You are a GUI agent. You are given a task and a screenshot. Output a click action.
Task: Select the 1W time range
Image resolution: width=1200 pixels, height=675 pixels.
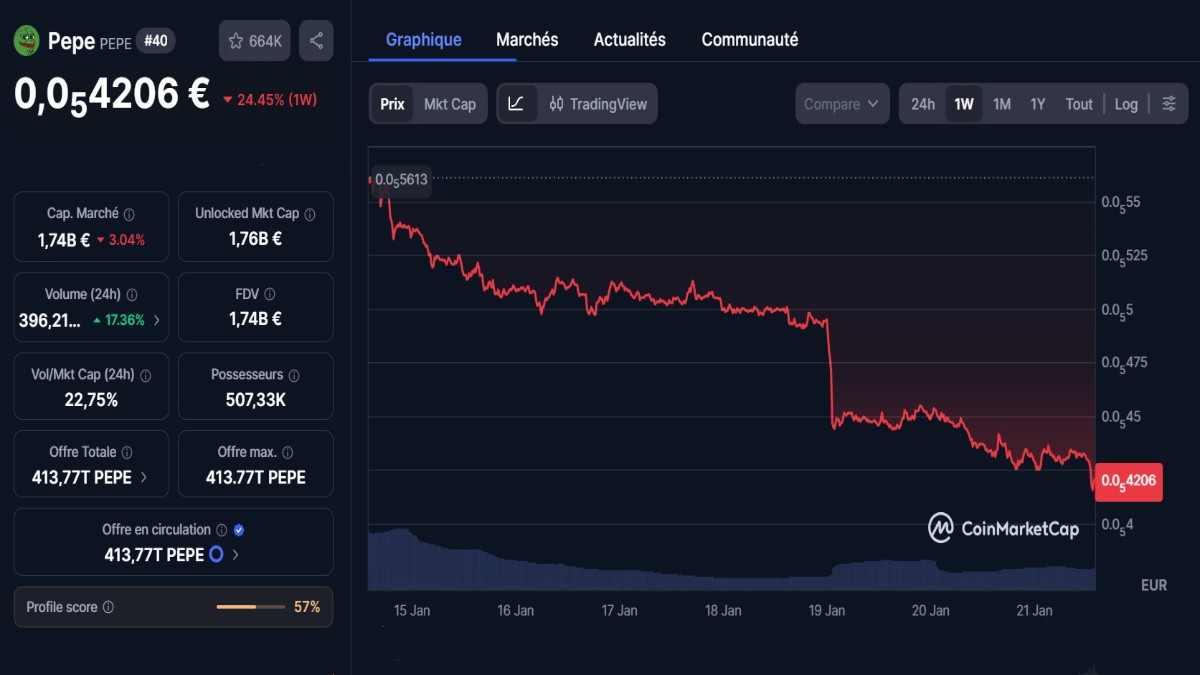click(964, 104)
